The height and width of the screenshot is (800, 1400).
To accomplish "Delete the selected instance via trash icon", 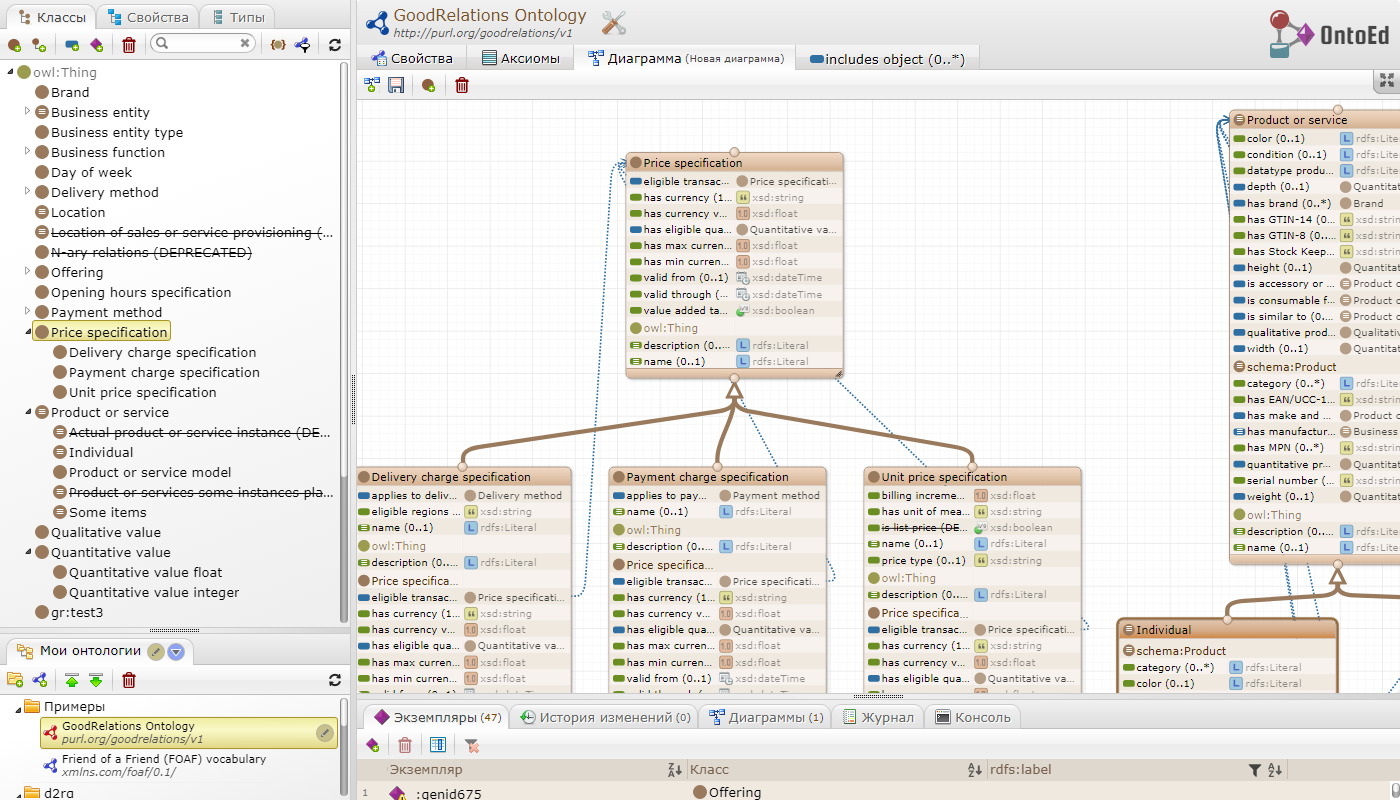I will point(405,745).
